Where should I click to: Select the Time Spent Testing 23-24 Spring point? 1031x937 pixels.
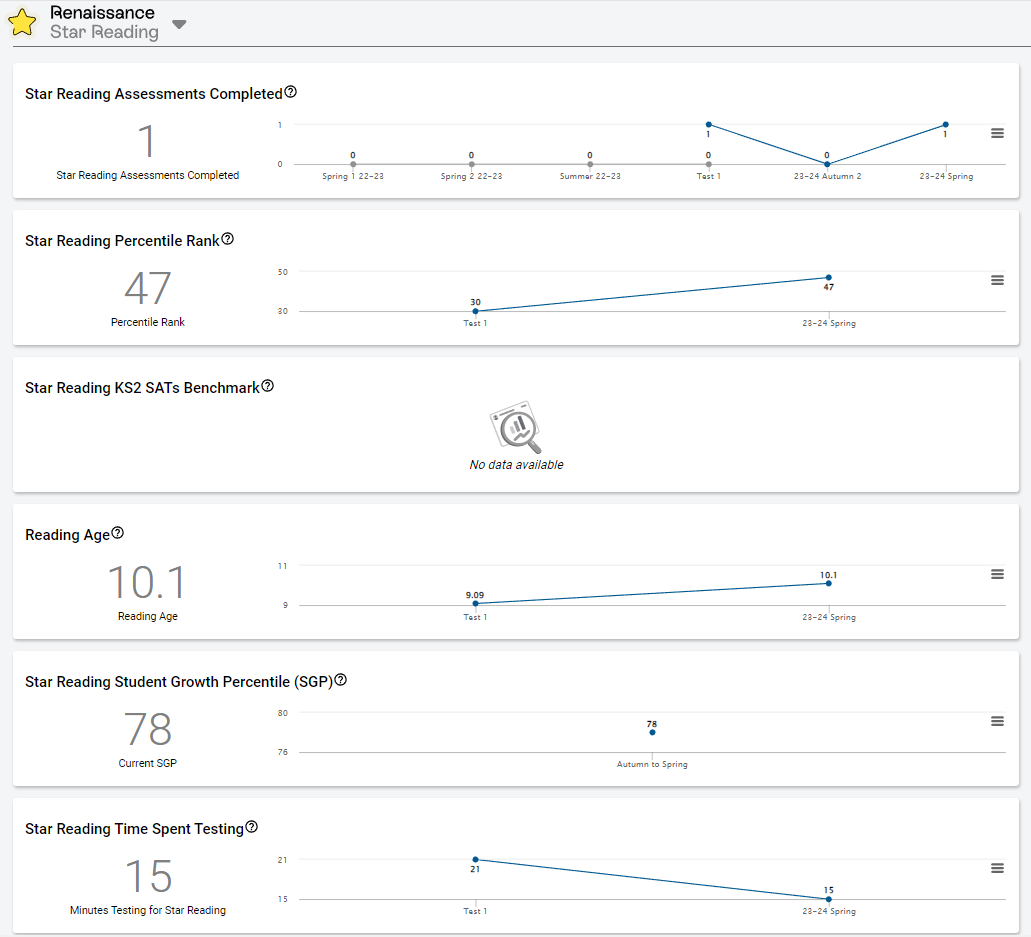click(x=828, y=899)
